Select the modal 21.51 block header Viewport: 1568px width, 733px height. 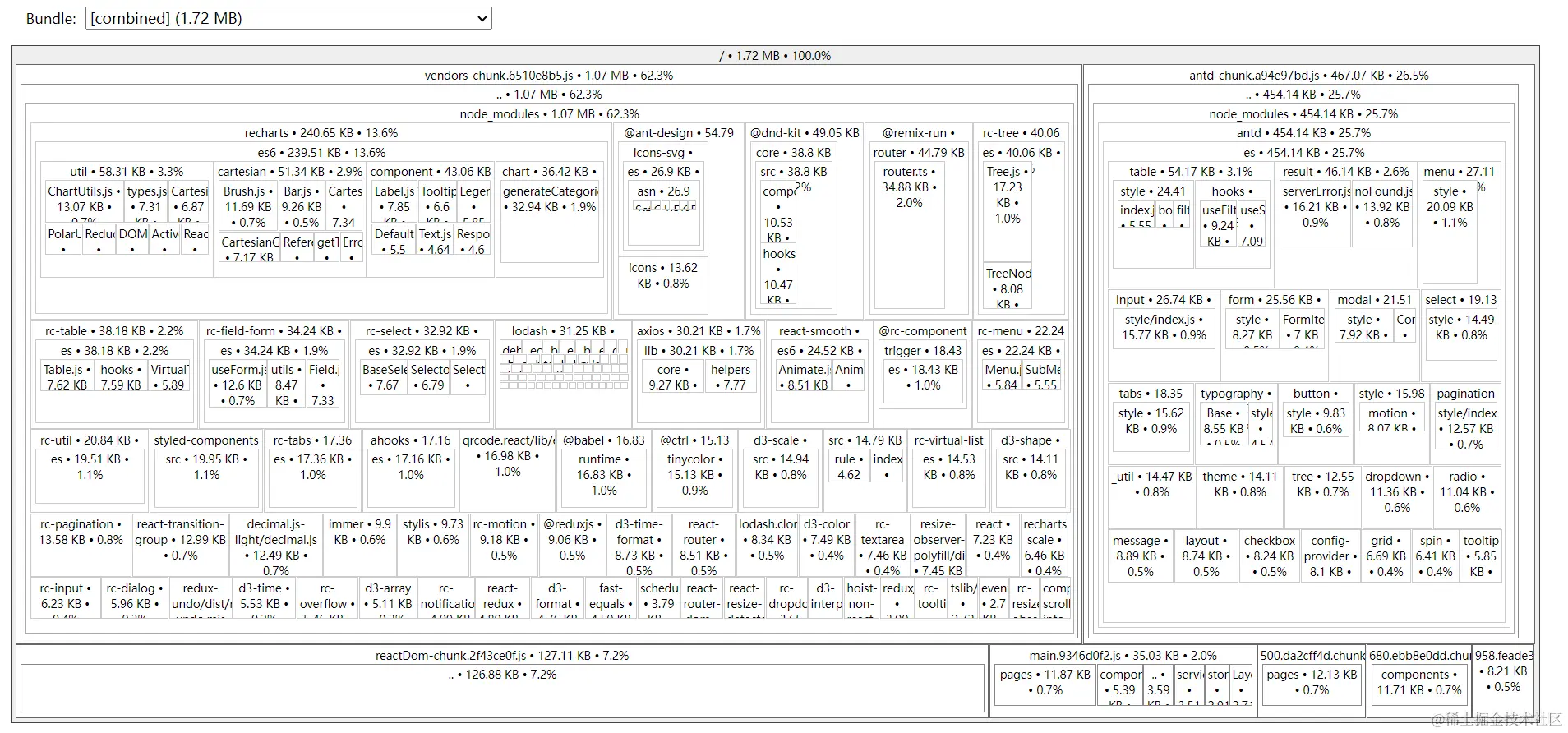click(1373, 299)
